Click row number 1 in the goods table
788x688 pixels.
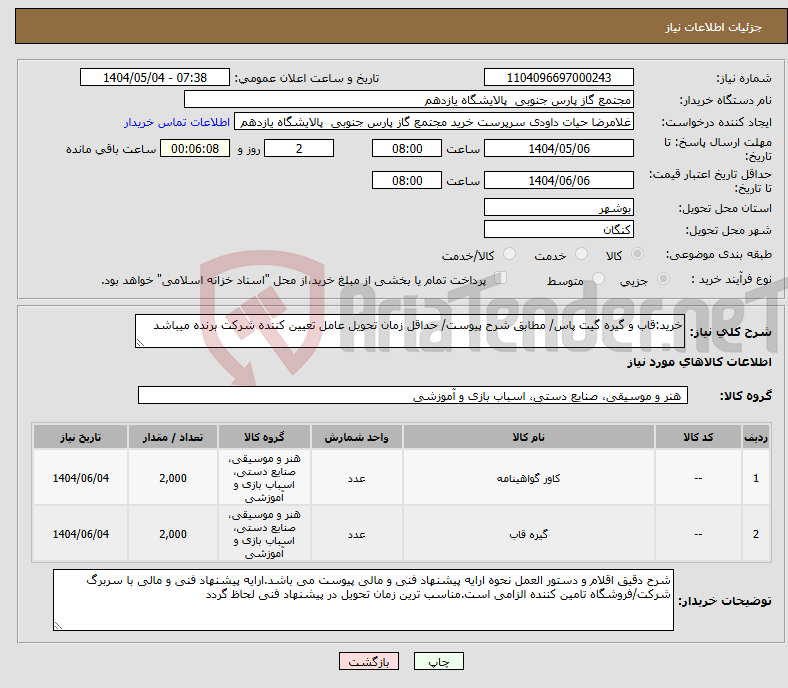click(x=756, y=478)
